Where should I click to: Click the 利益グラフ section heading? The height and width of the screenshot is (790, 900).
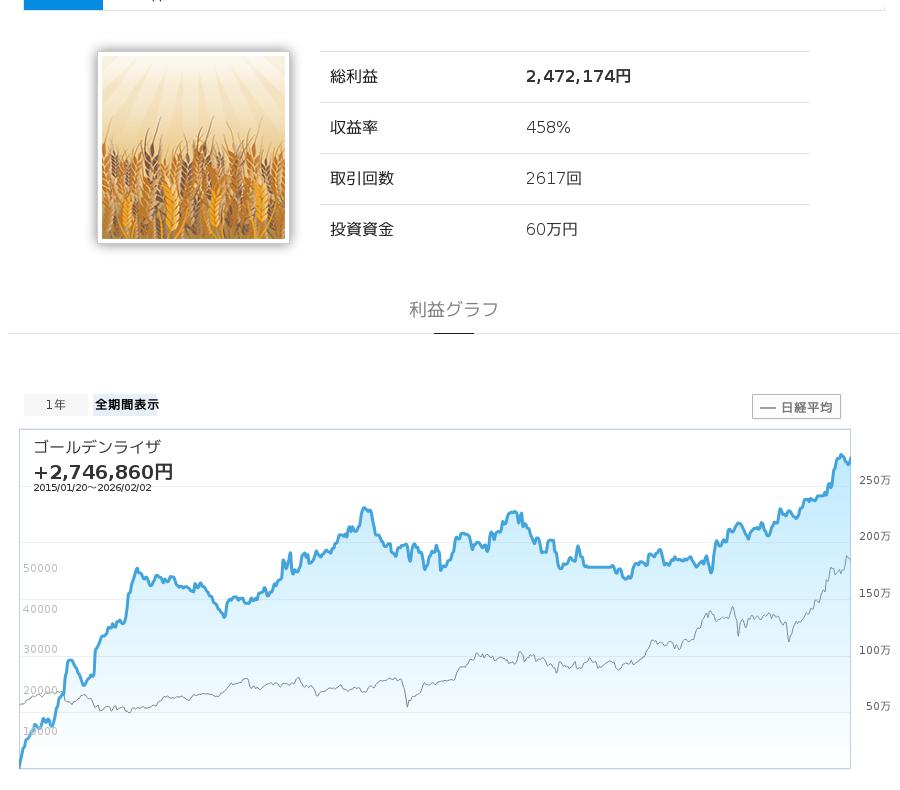453,310
